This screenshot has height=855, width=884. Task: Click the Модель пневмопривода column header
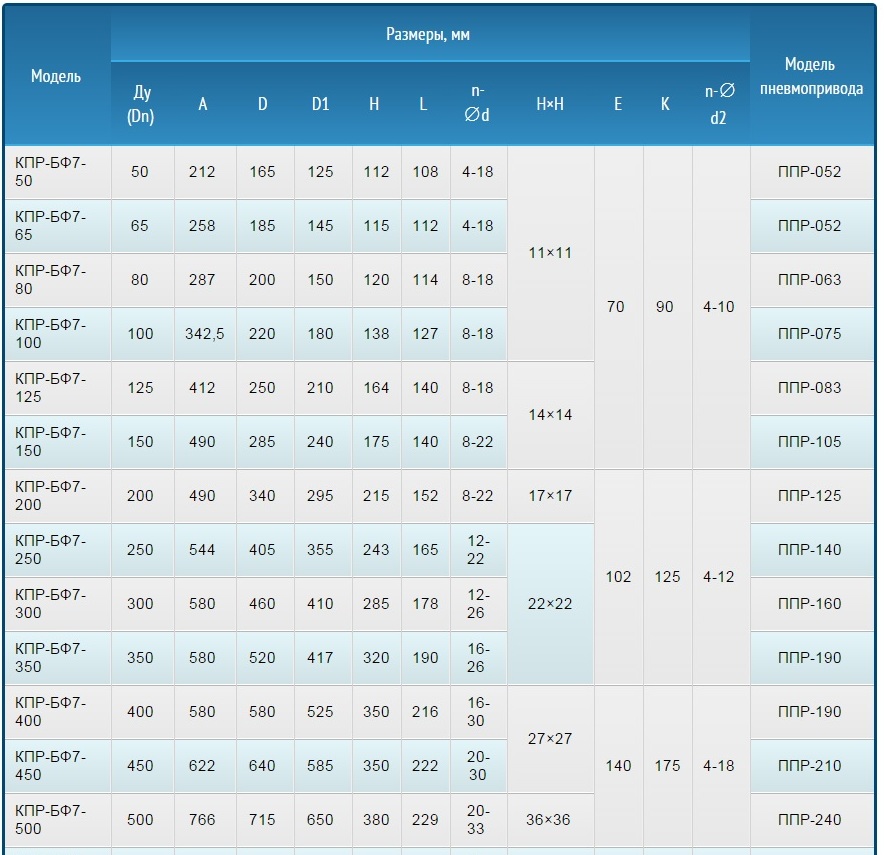(x=811, y=76)
